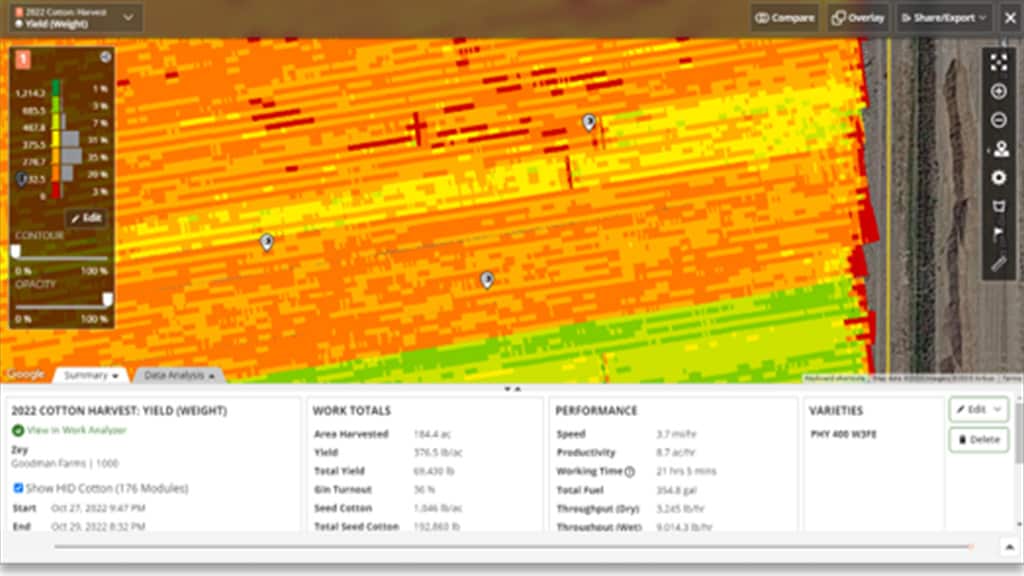Open map settings gear icon
The width and height of the screenshot is (1024, 576).
(x=999, y=178)
